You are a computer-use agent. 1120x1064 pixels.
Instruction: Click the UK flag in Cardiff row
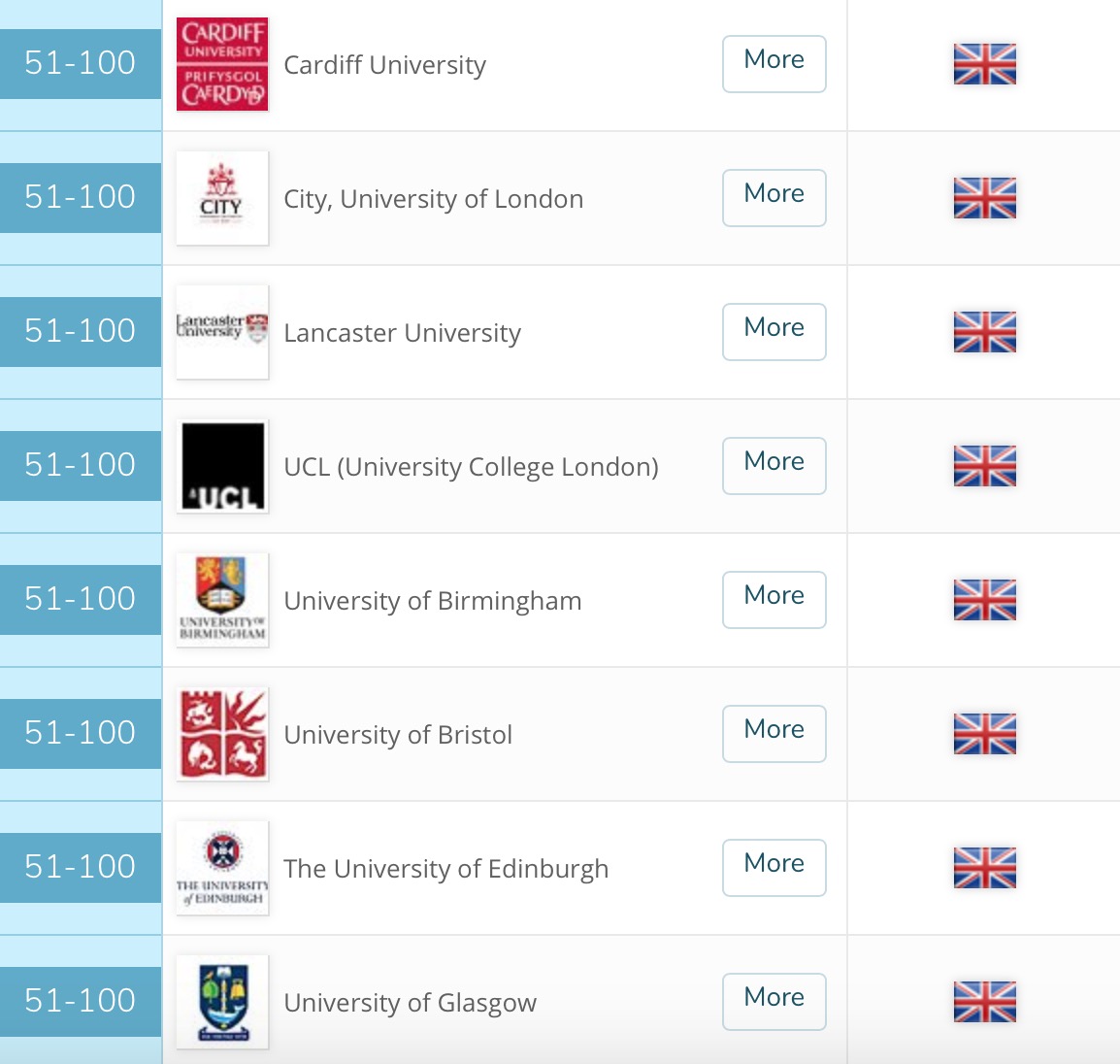tap(984, 64)
